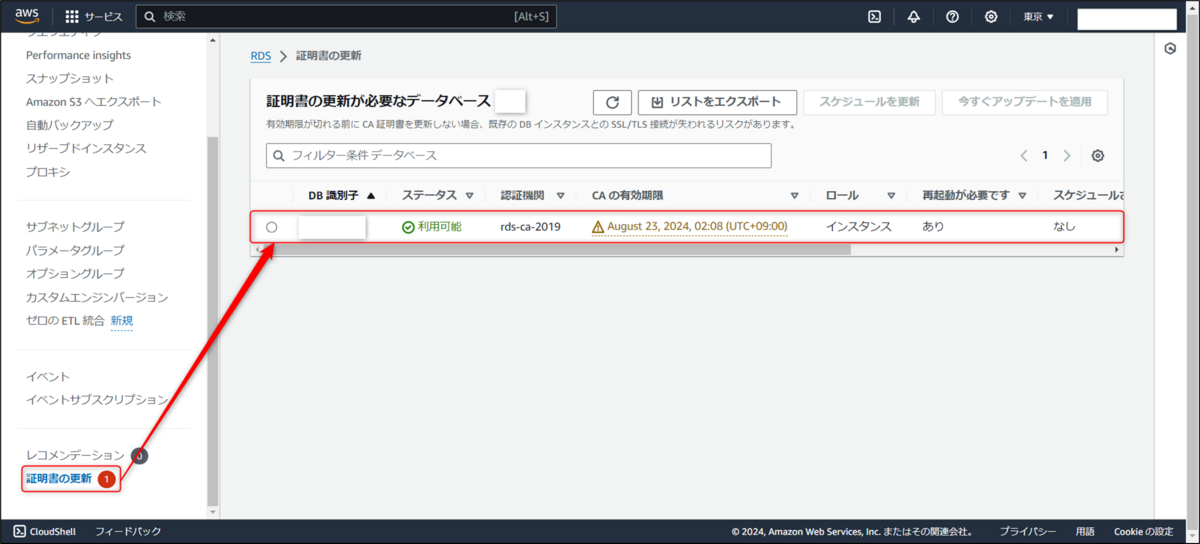Click the table horizontal scrollbar

pos(555,250)
